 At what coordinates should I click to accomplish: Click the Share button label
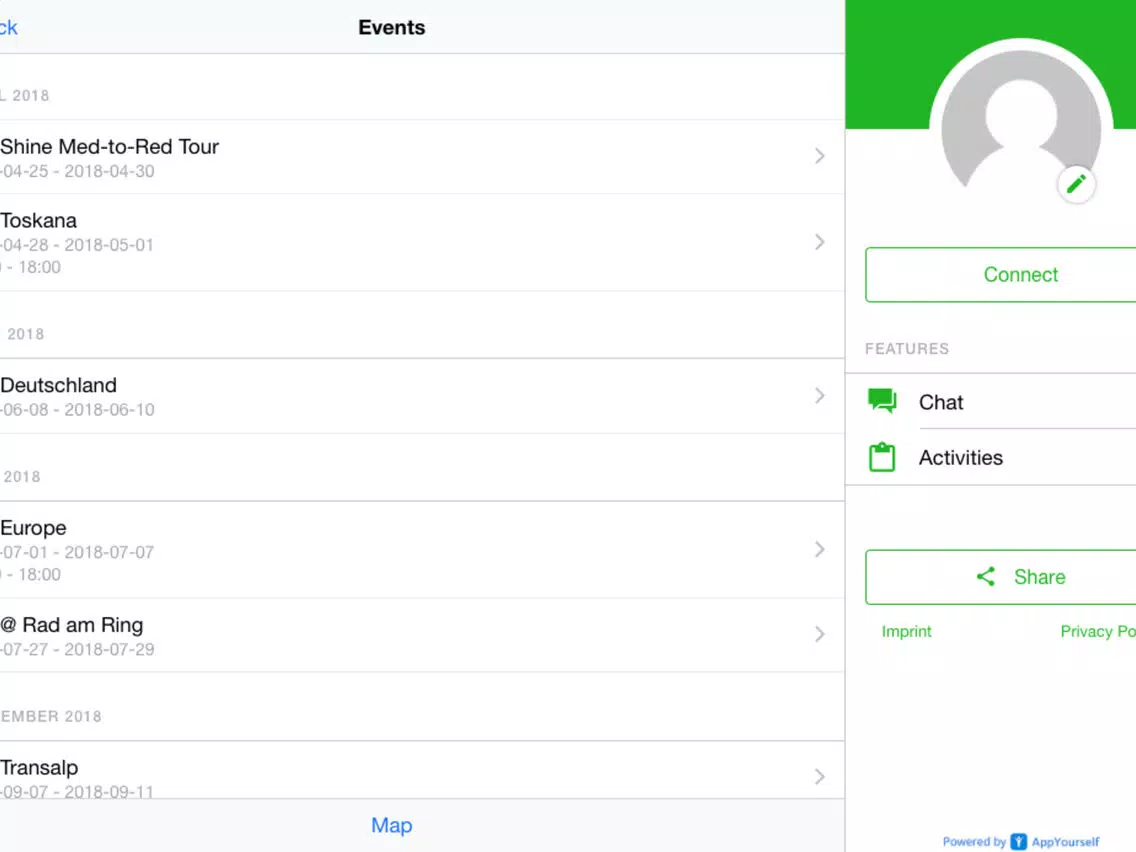coord(1039,577)
